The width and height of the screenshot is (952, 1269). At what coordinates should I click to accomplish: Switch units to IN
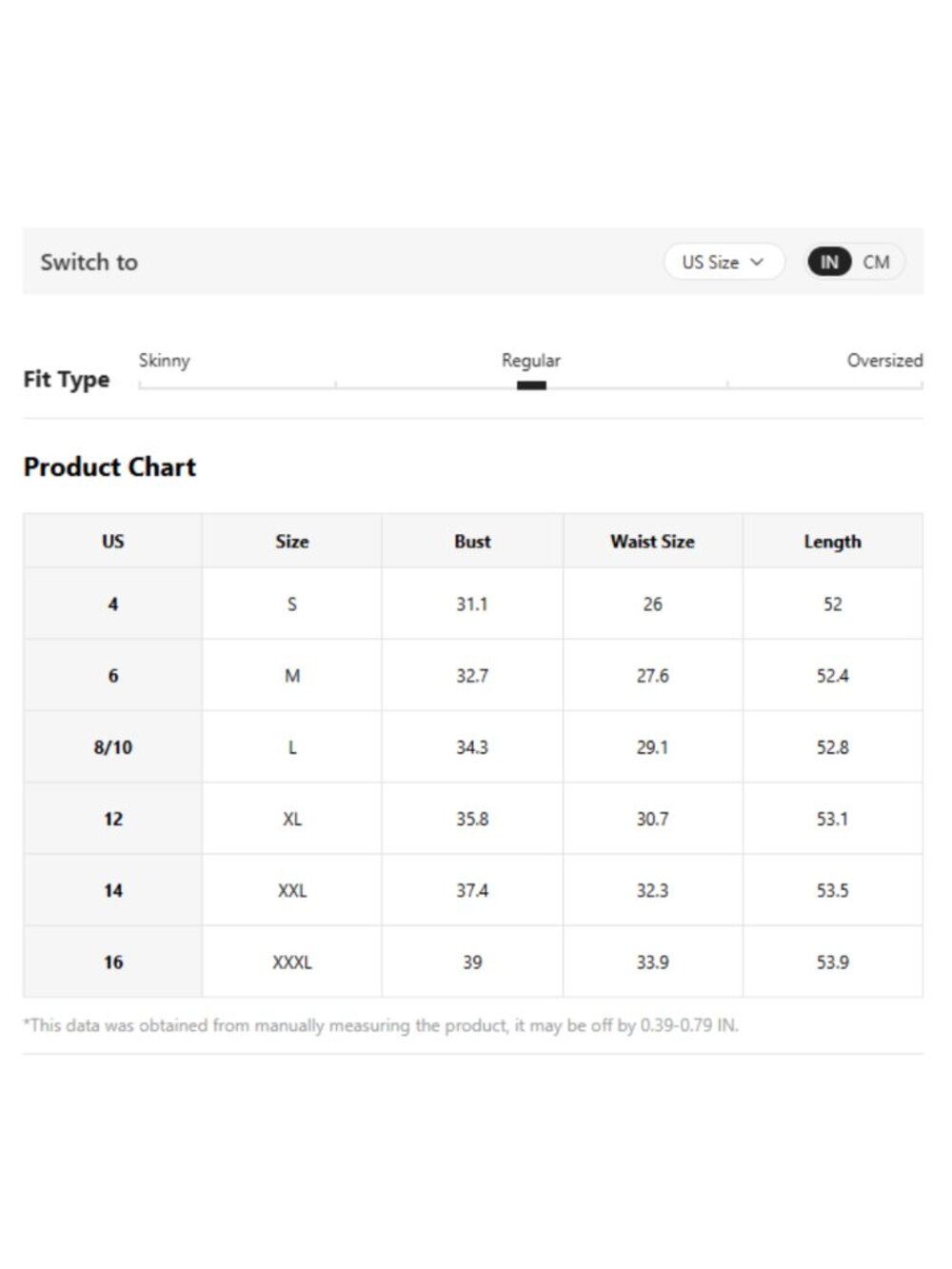point(829,262)
